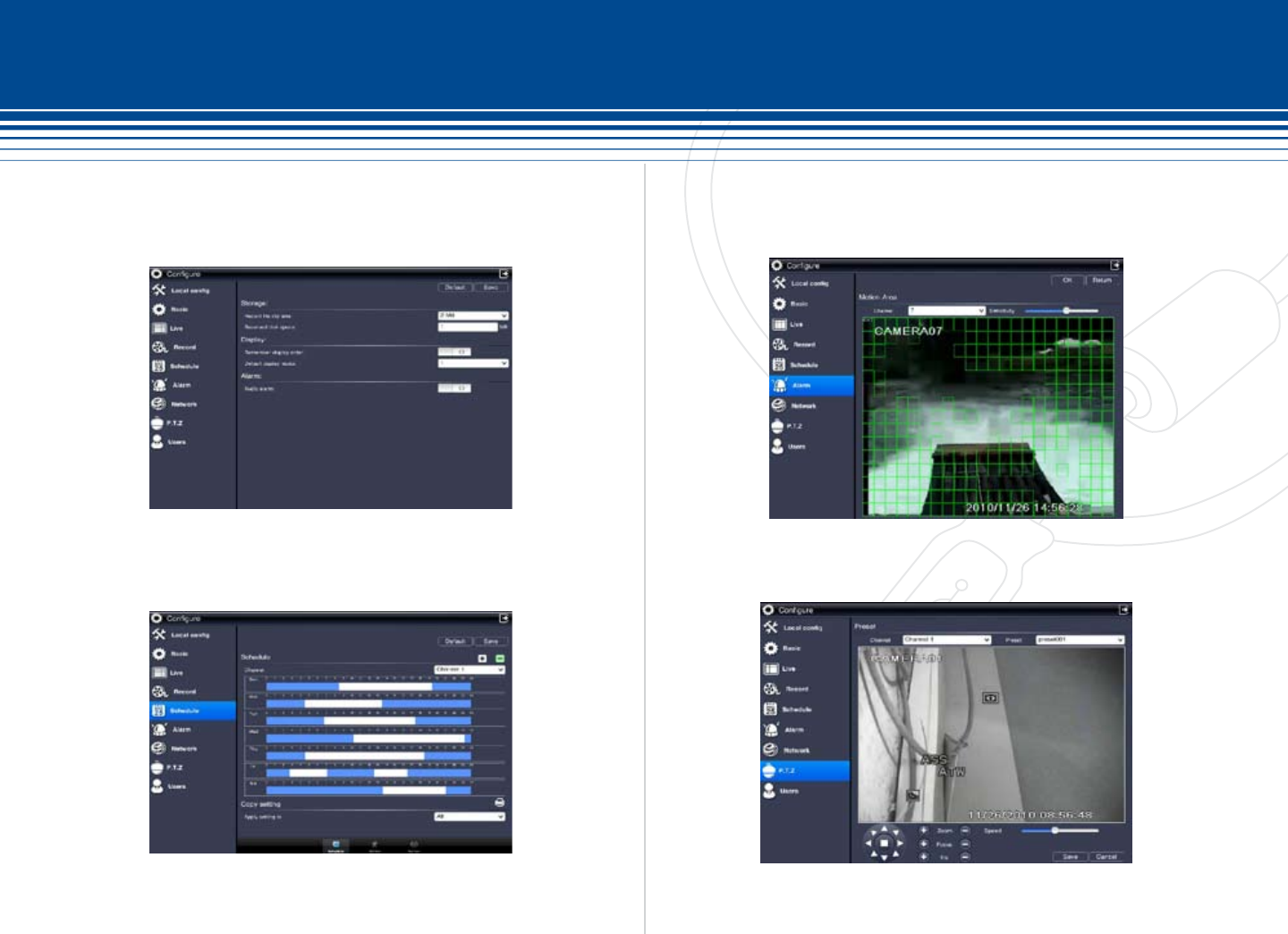Toggle the Audio alarm switch
The width and height of the screenshot is (1288, 934).
[x=454, y=388]
